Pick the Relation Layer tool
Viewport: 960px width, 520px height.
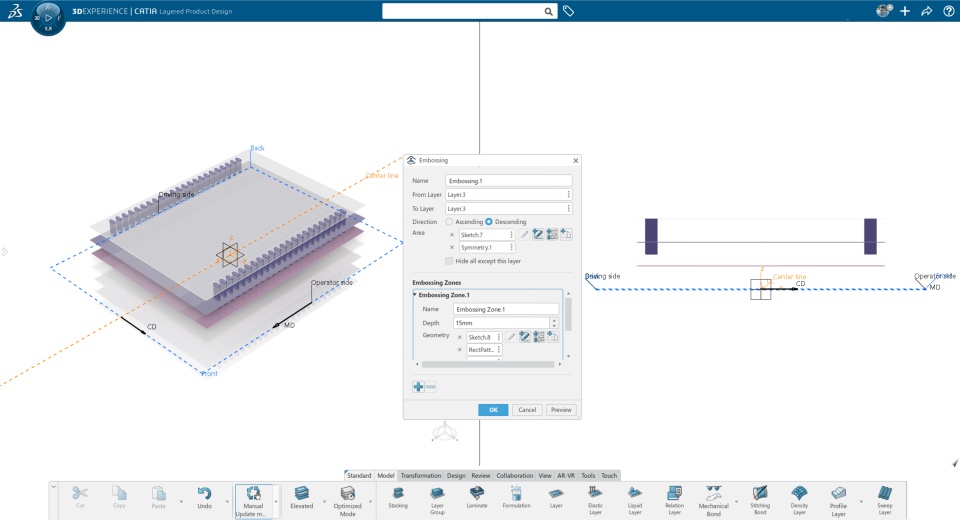click(674, 500)
